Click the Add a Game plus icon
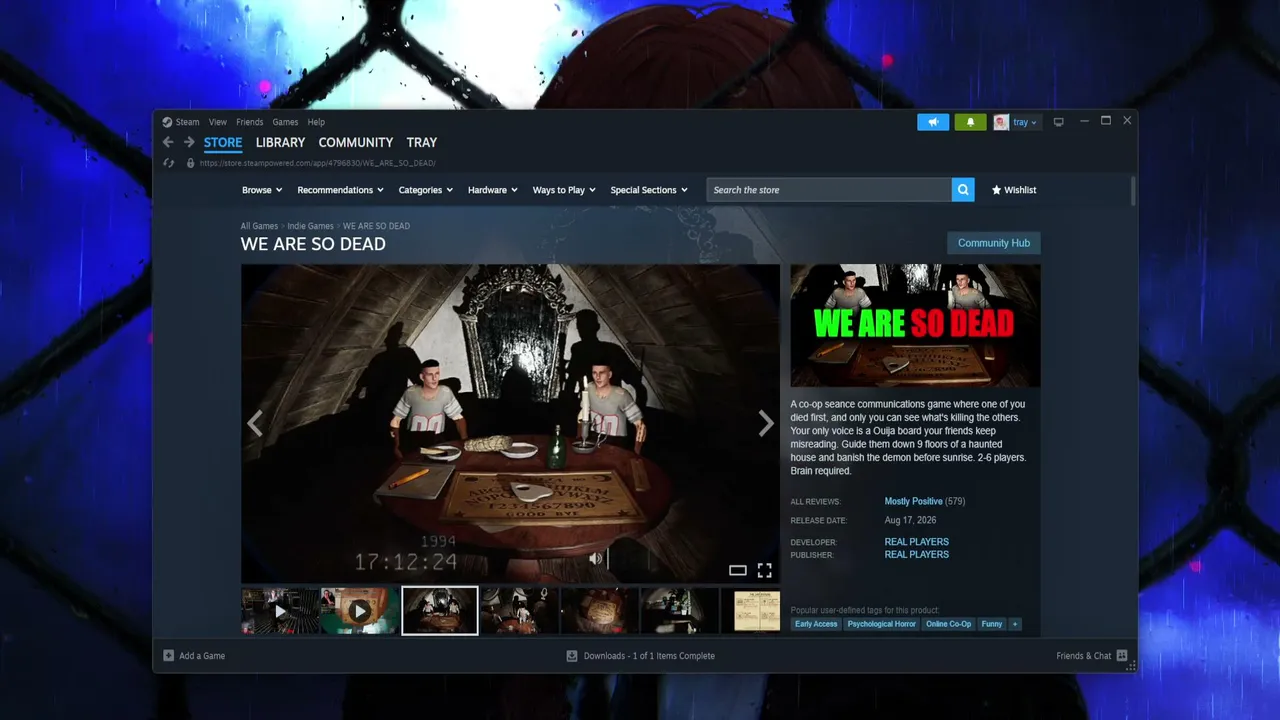The width and height of the screenshot is (1280, 720). coord(168,656)
